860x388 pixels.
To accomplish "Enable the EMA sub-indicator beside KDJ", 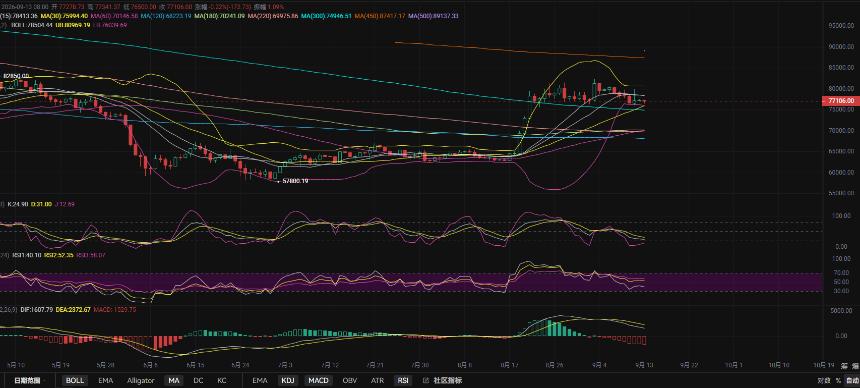I will click(259, 380).
